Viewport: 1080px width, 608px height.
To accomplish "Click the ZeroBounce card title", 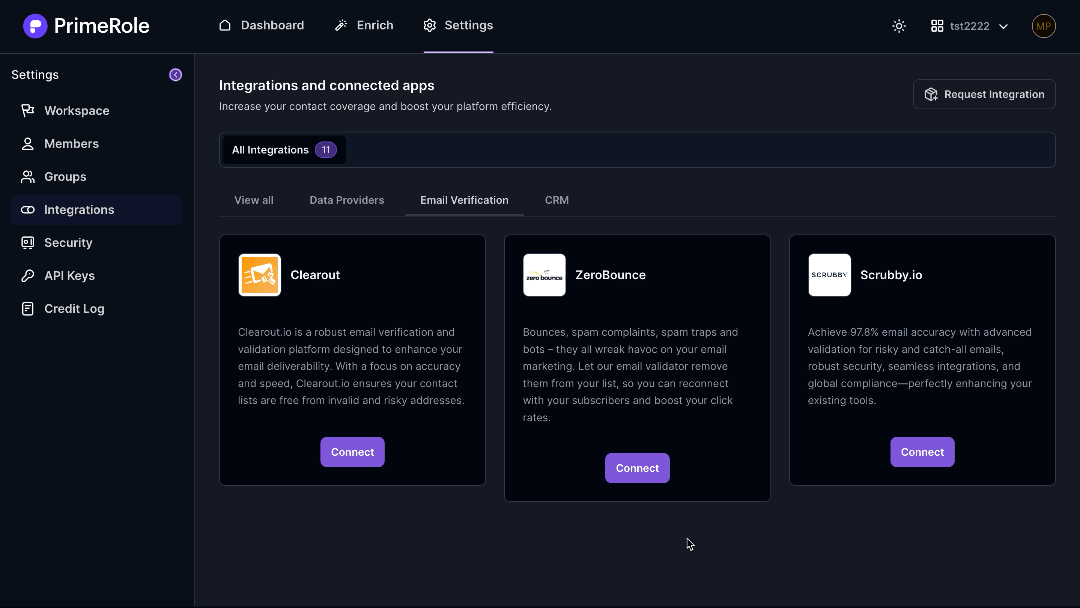I will point(610,275).
